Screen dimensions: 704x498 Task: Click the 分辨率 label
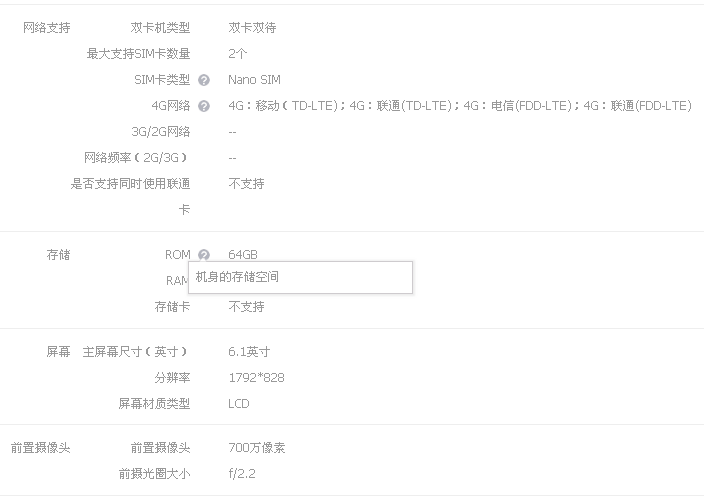(172, 378)
